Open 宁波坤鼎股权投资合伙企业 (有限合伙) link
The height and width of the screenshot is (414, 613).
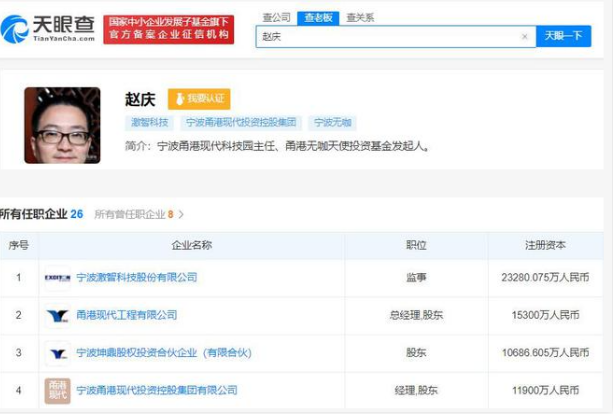[x=164, y=353]
